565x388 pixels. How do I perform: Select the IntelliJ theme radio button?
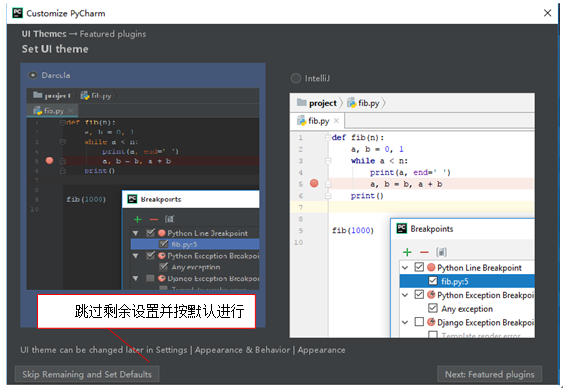[295, 78]
